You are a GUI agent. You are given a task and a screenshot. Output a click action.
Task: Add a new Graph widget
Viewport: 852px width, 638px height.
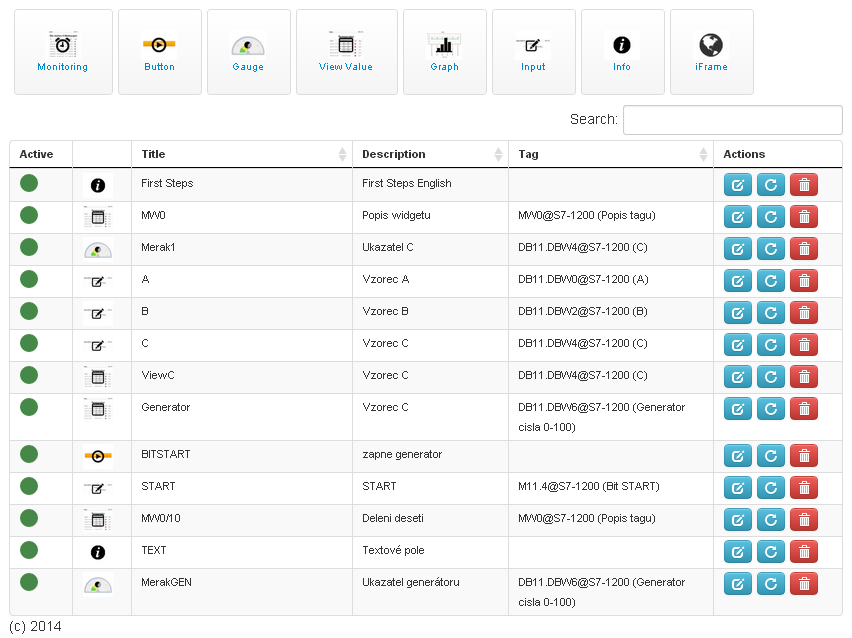pos(444,52)
